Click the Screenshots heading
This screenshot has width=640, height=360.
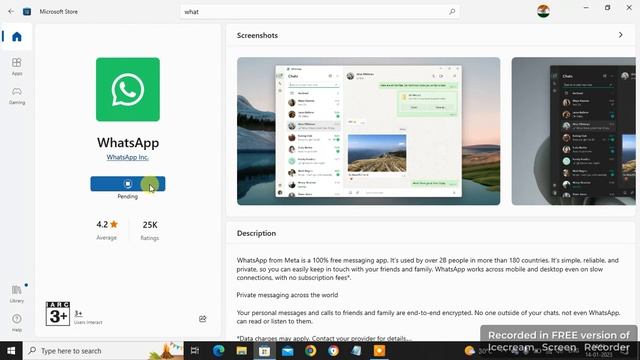coord(257,36)
